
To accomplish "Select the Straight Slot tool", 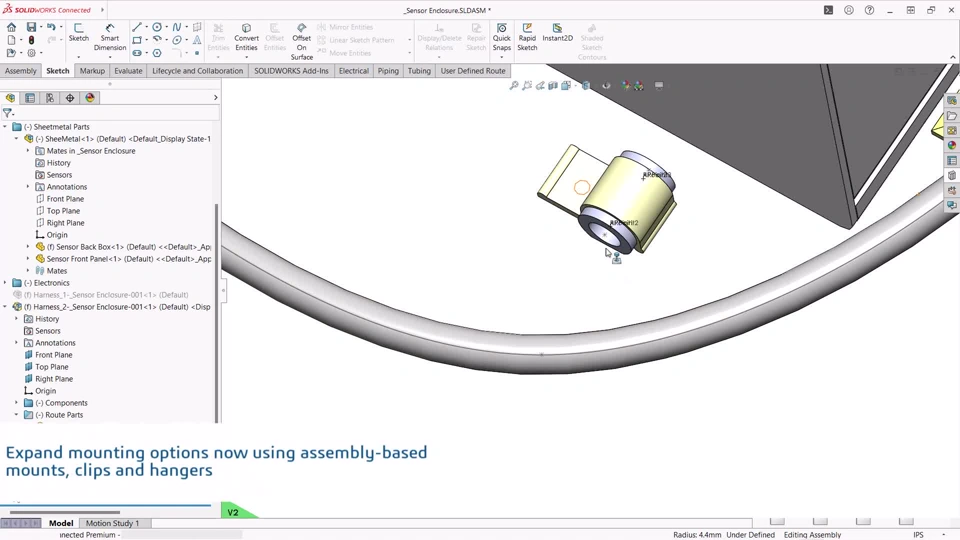I will 137,53.
